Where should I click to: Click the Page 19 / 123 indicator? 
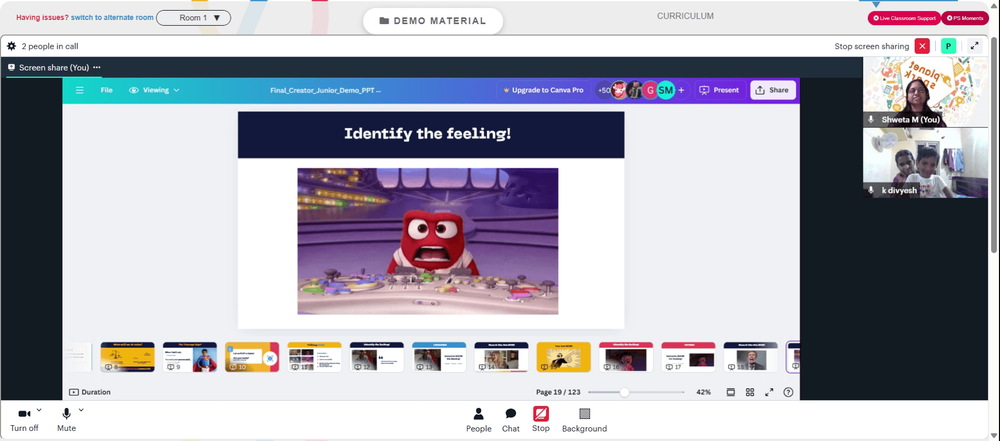[558, 392]
